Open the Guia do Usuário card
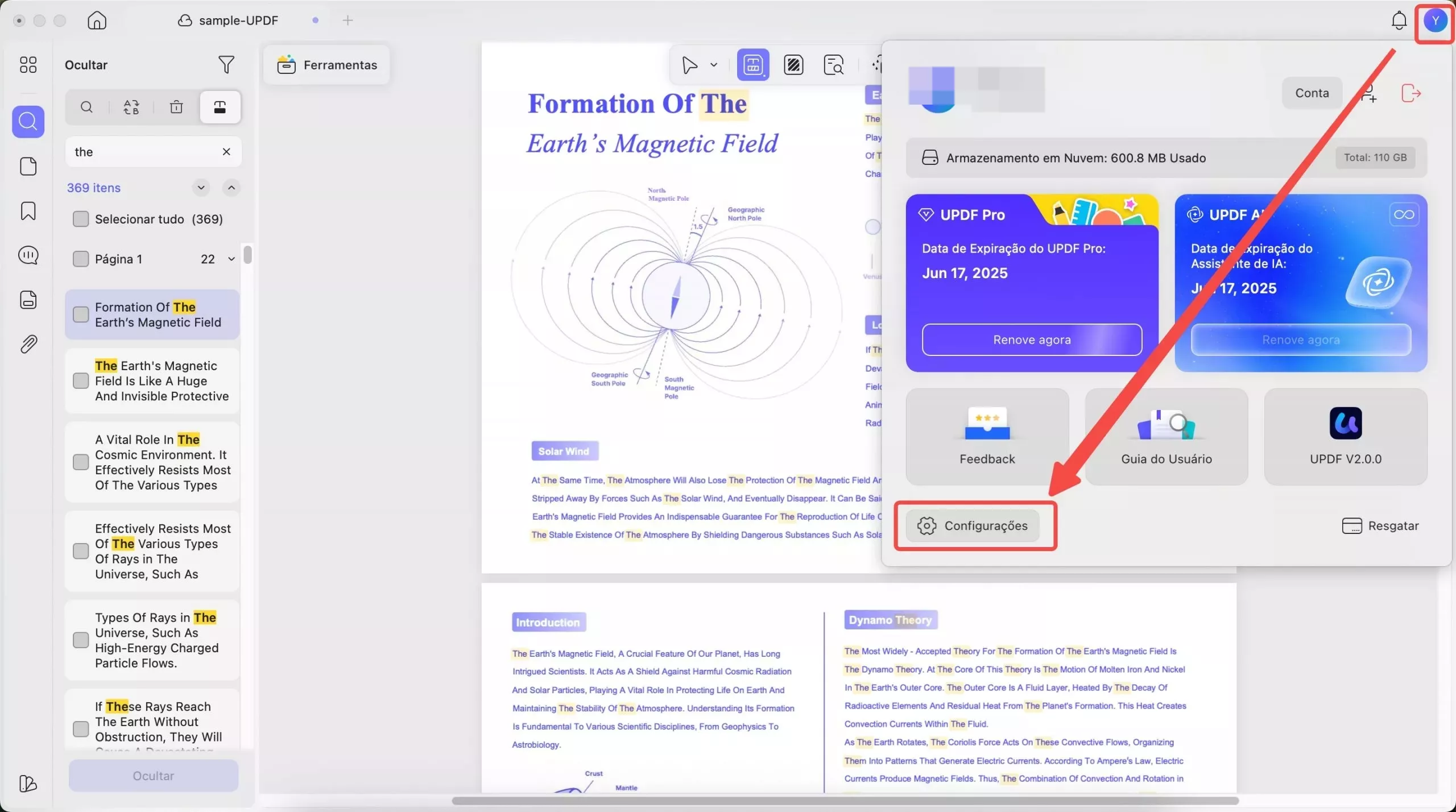Viewport: 1456px width, 812px height. (x=1167, y=437)
